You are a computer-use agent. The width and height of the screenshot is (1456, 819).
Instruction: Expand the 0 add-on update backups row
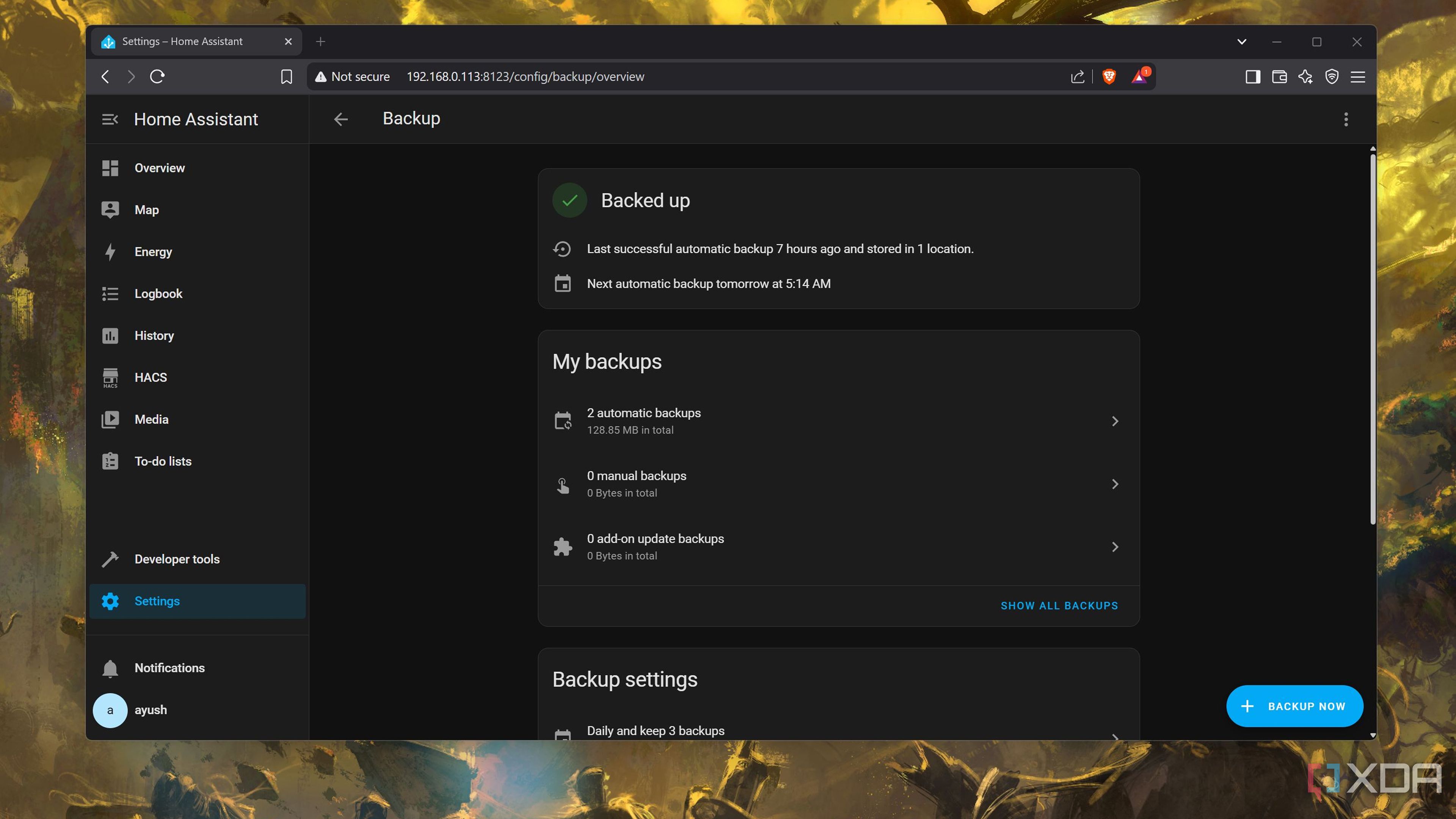(838, 546)
